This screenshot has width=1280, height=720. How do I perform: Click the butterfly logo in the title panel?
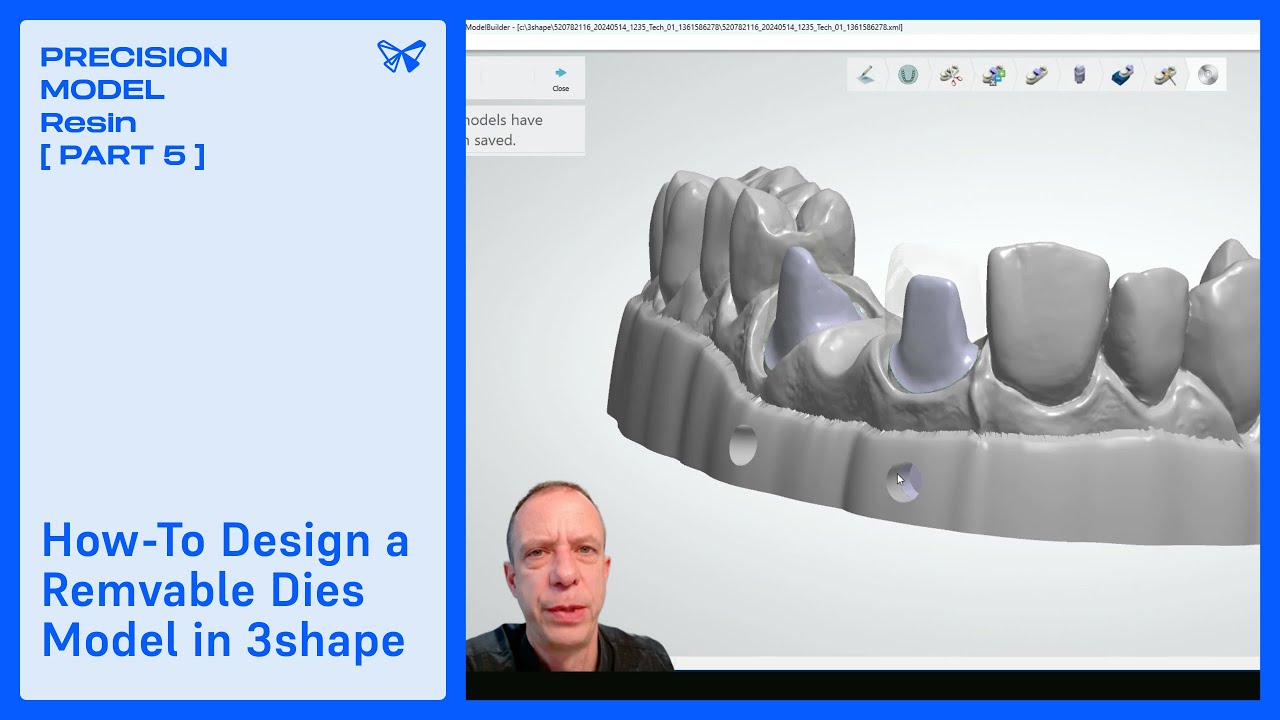click(401, 56)
